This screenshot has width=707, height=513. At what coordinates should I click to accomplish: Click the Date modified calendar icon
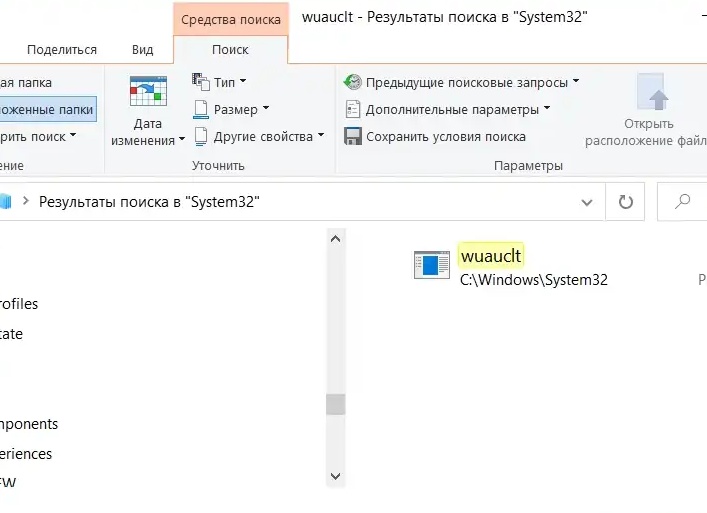(x=148, y=91)
